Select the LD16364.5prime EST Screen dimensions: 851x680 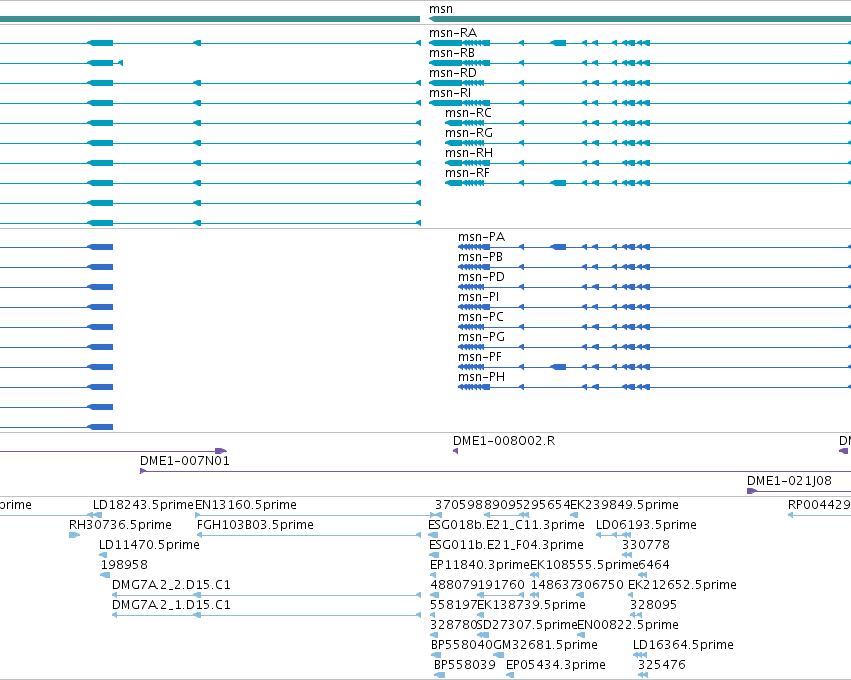683,646
